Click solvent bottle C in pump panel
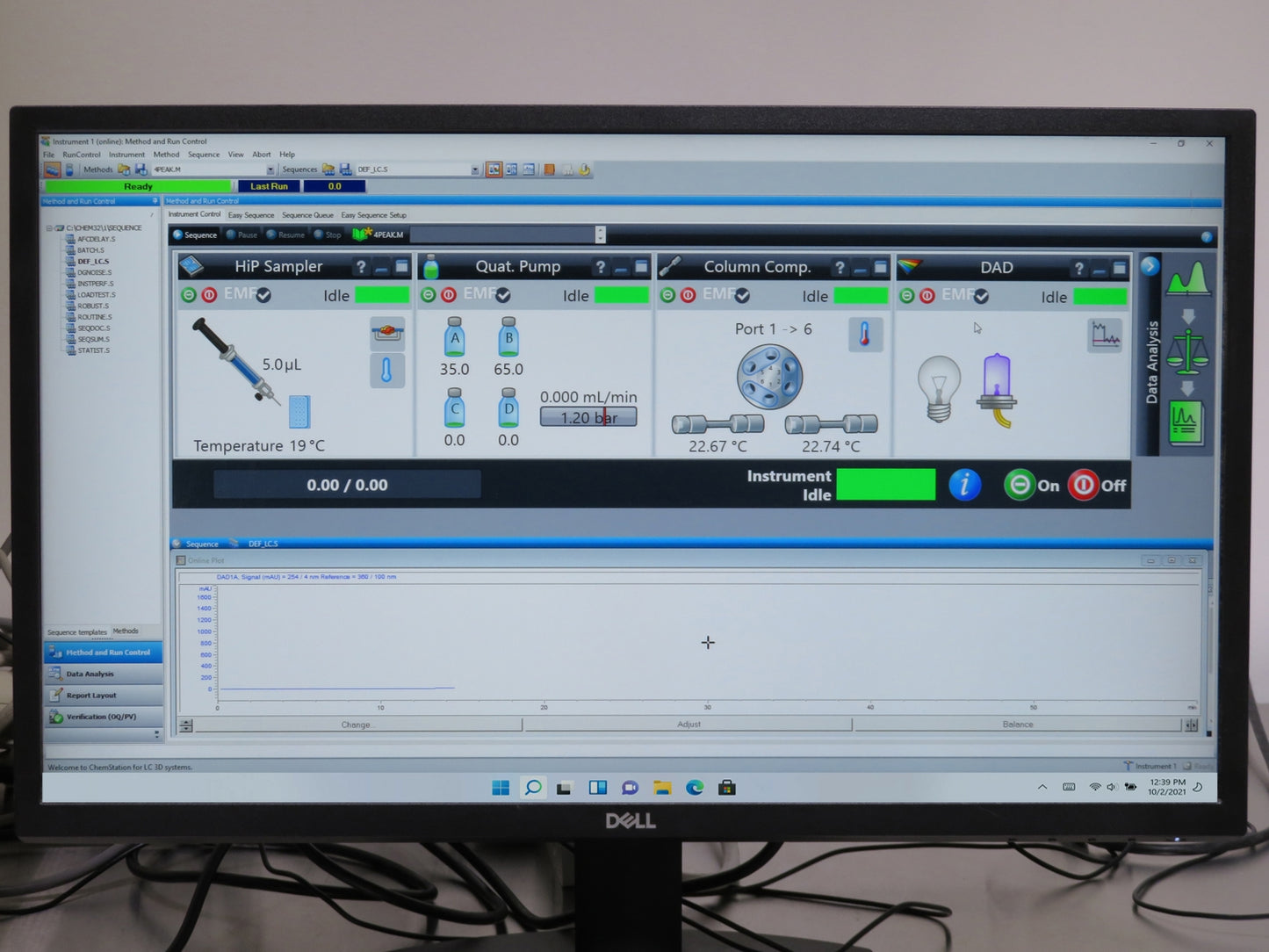 click(454, 407)
